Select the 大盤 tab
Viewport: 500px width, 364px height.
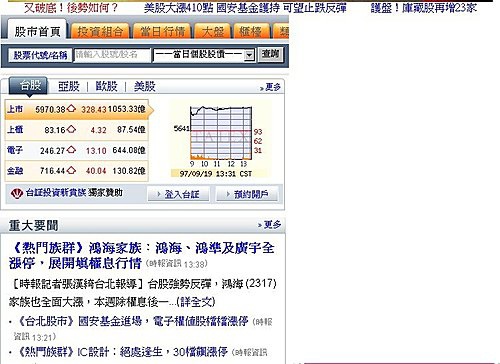pos(213,32)
